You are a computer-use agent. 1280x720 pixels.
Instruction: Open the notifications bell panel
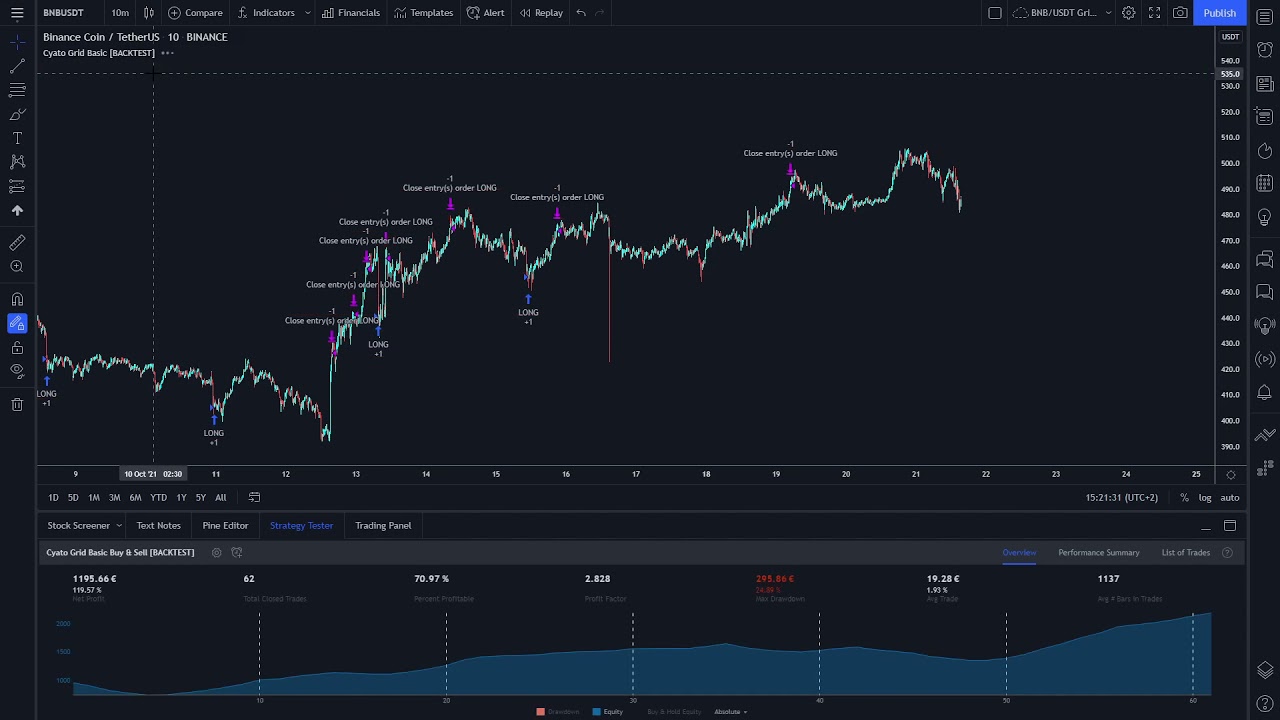(x=1265, y=392)
